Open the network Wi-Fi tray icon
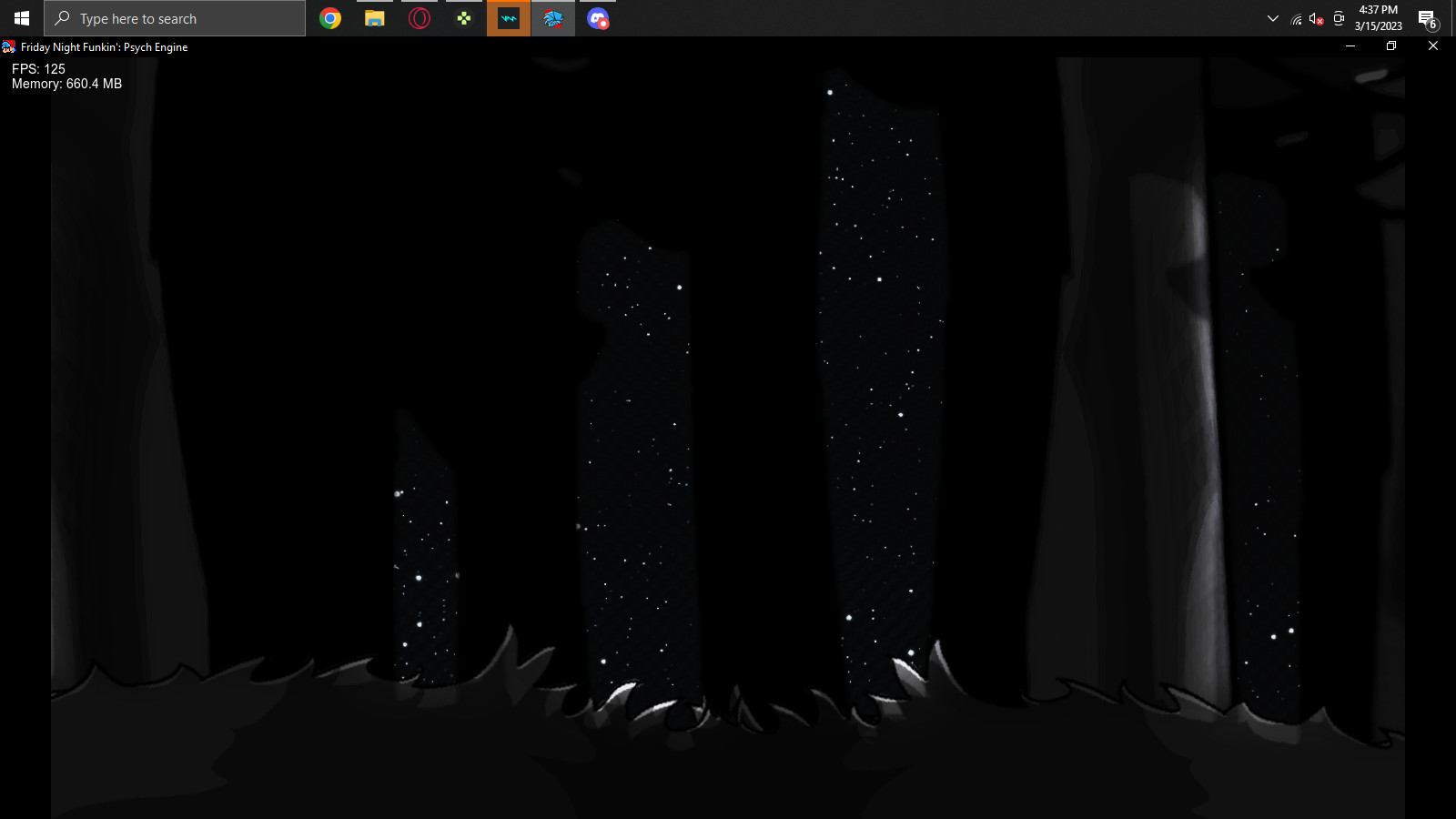1456x819 pixels. tap(1297, 19)
